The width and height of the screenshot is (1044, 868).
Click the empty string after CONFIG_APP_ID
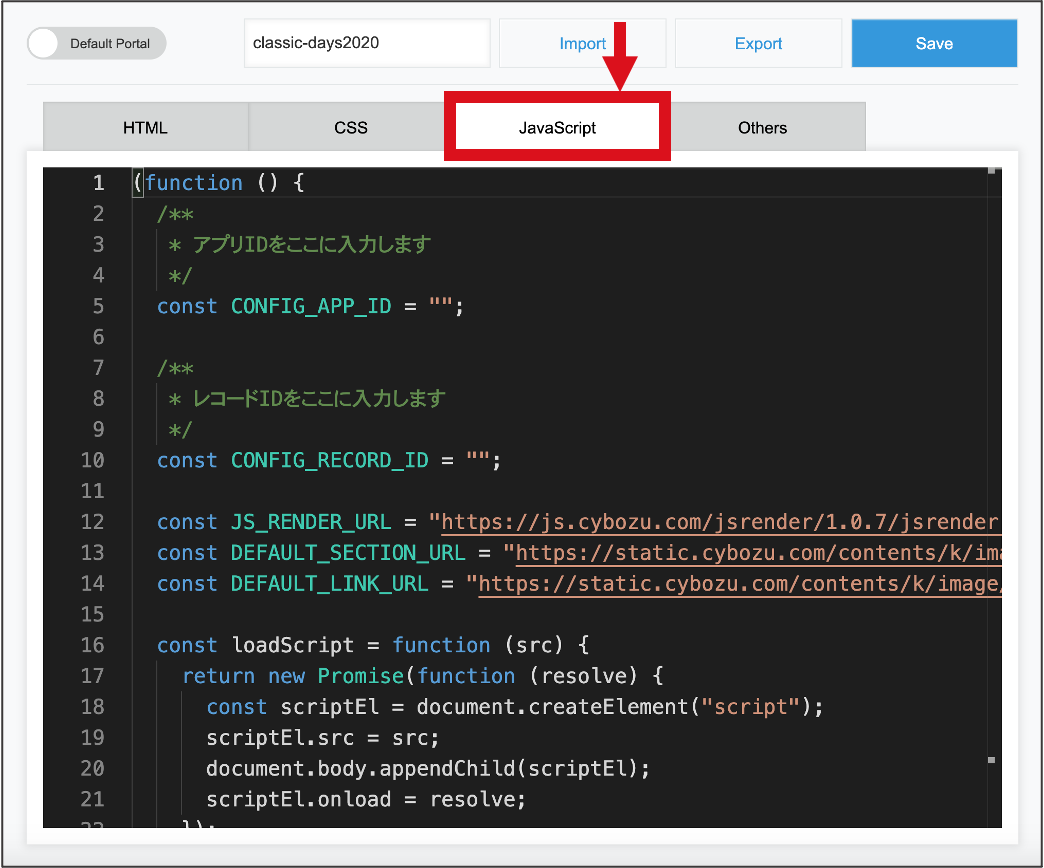tap(441, 305)
